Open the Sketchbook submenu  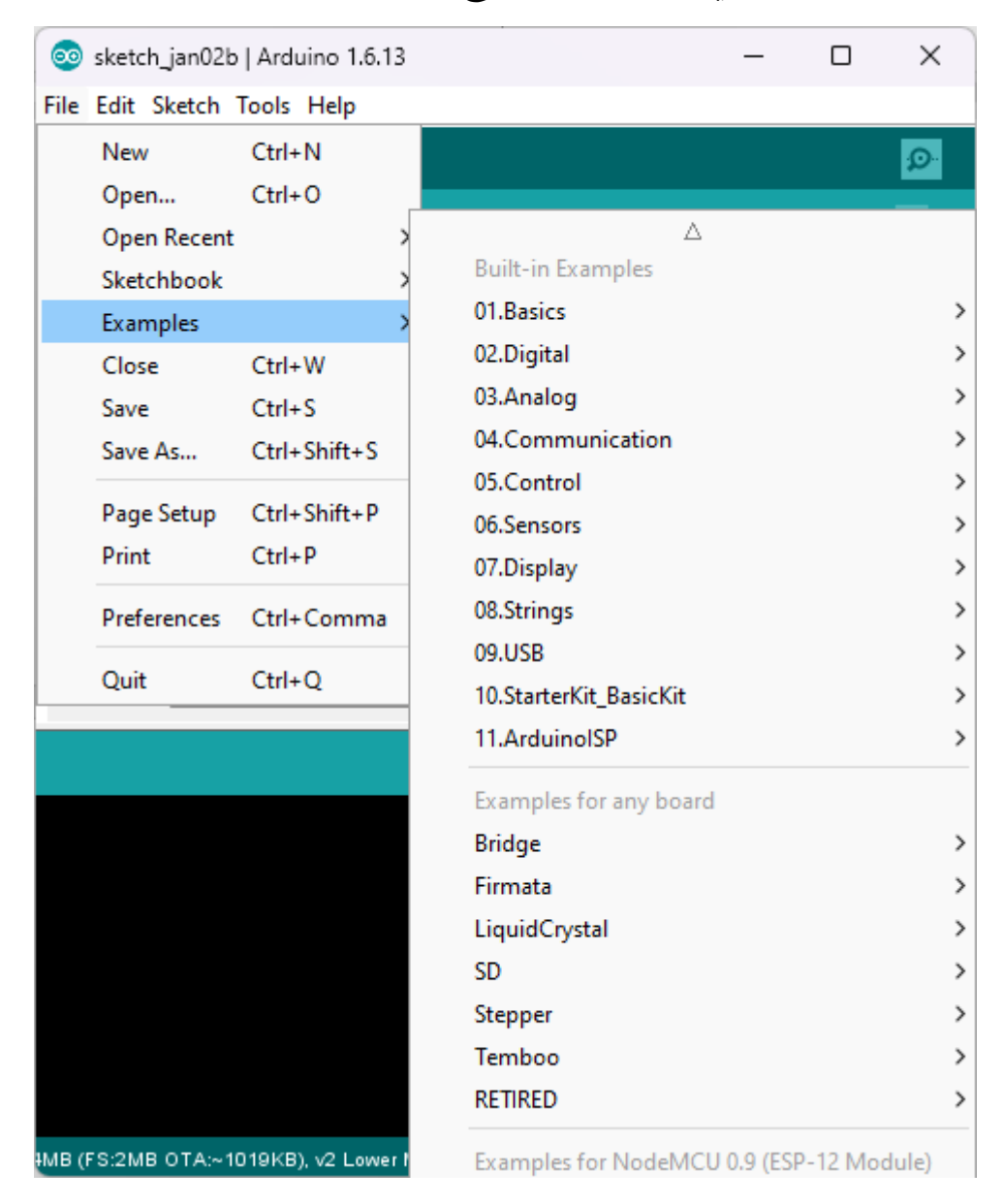(162, 280)
